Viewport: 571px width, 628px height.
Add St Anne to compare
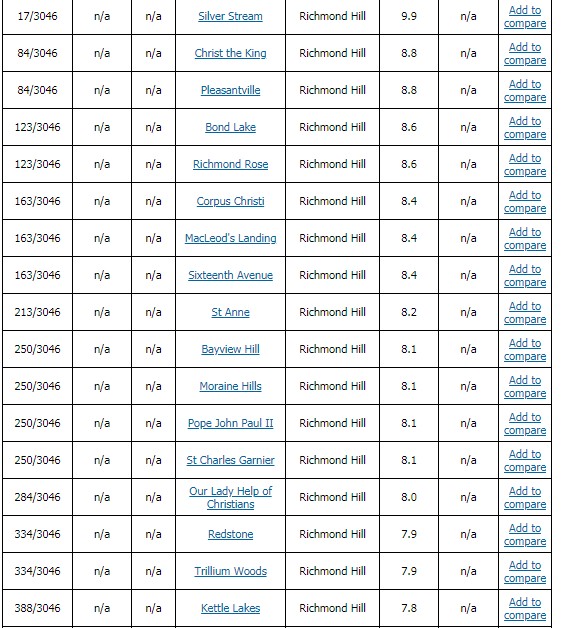[x=525, y=312]
